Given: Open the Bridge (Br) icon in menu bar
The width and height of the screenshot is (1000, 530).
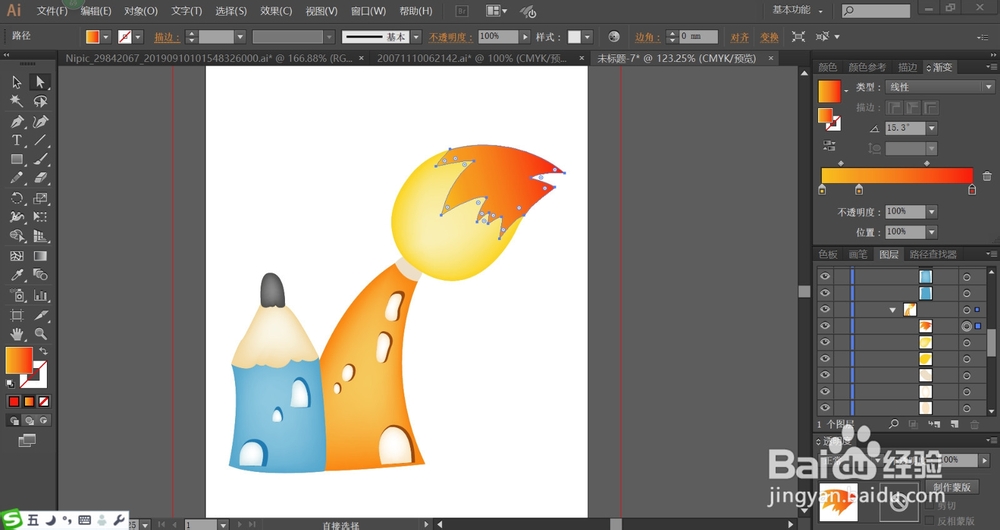Looking at the screenshot, I should click(462, 11).
